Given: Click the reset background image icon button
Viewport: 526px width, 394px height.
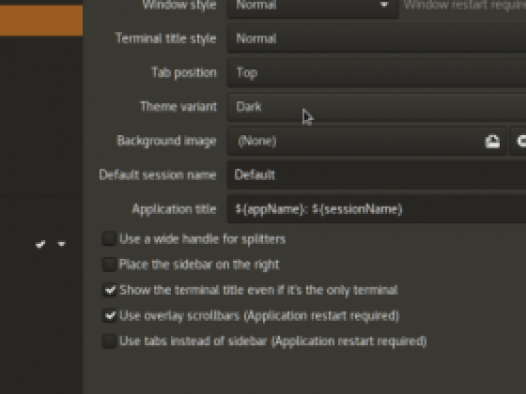Looking at the screenshot, I should click(518, 141).
